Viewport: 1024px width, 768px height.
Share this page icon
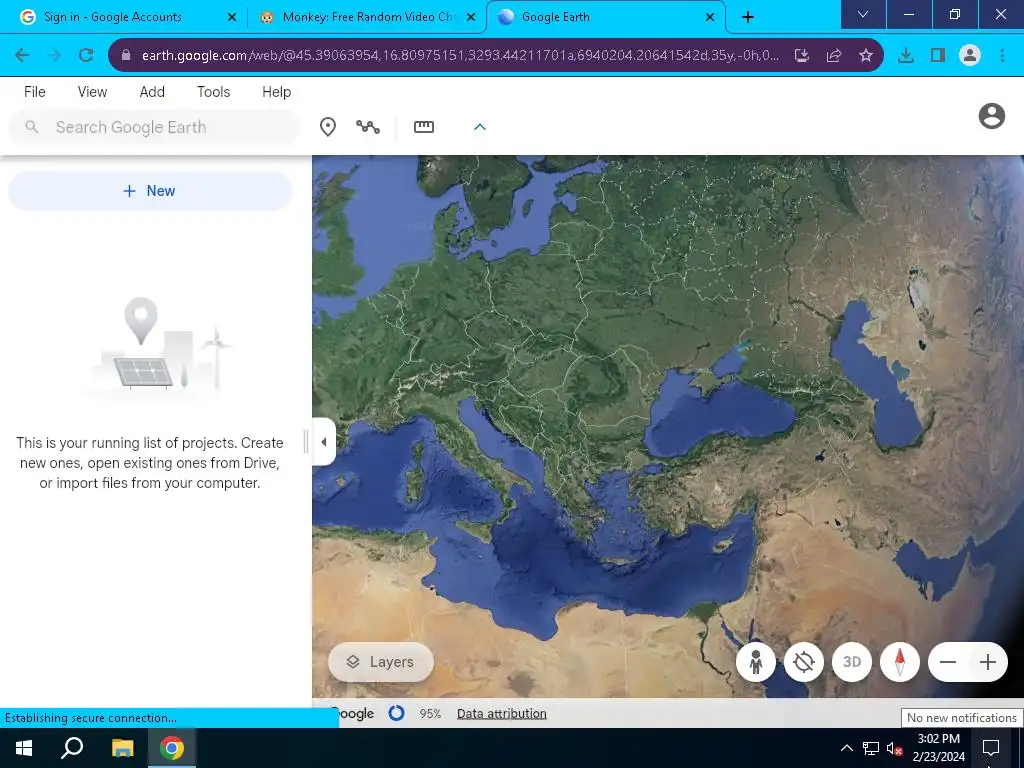pos(834,56)
